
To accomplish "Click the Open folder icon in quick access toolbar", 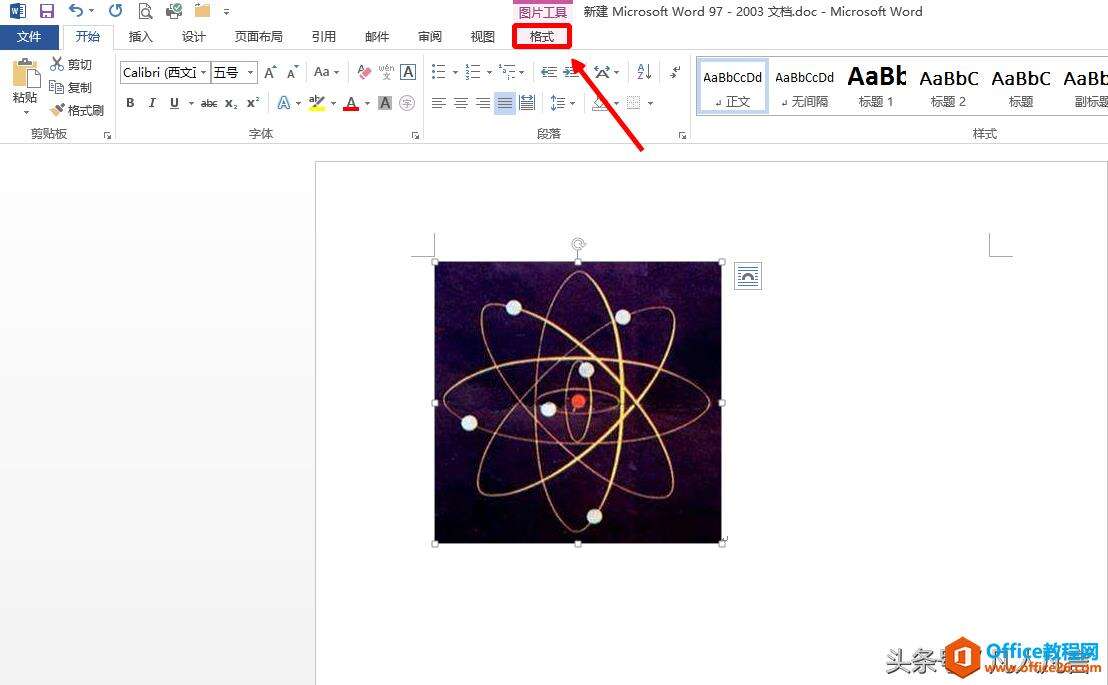I will pos(202,11).
